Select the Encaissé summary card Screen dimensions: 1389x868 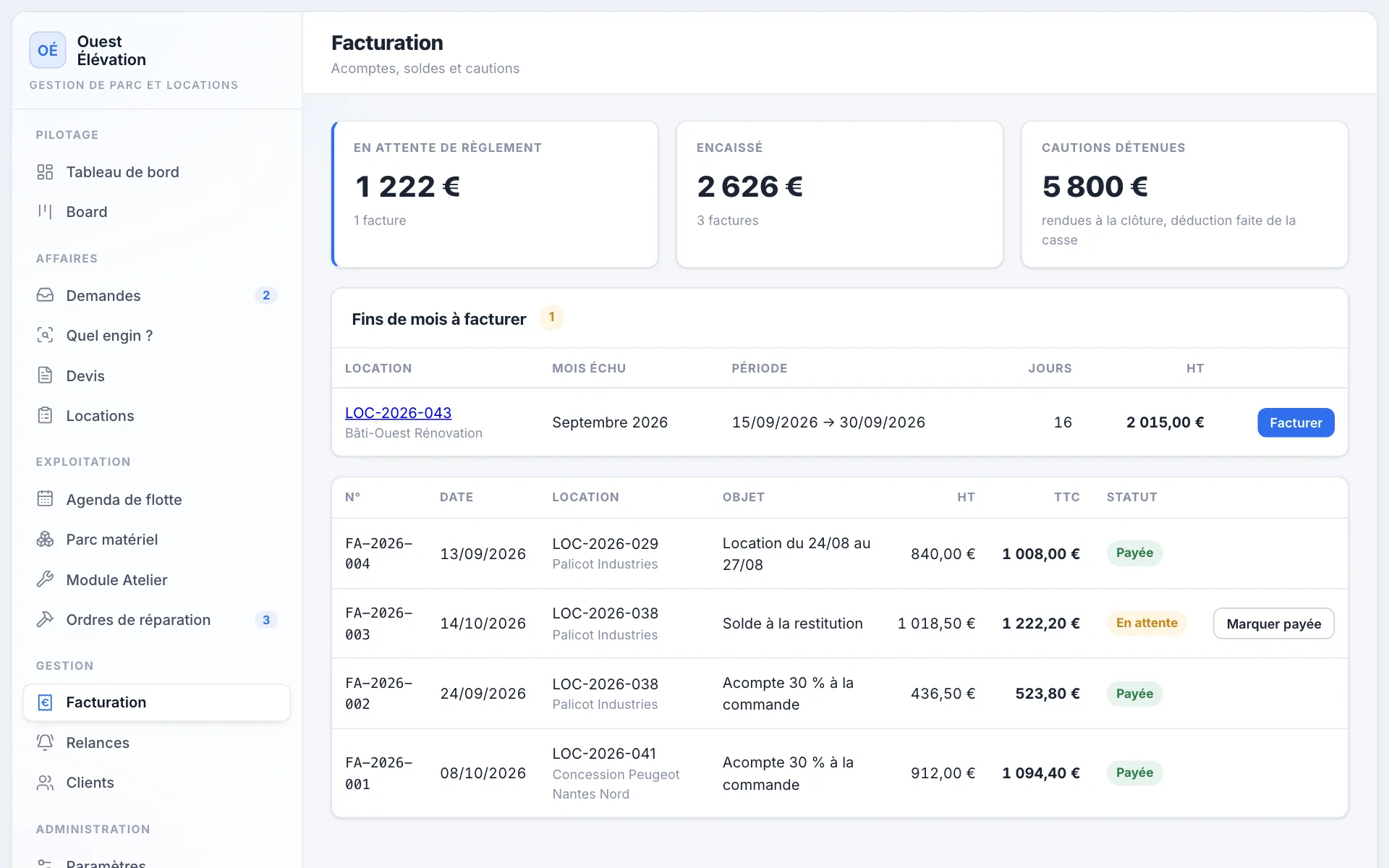coord(839,194)
